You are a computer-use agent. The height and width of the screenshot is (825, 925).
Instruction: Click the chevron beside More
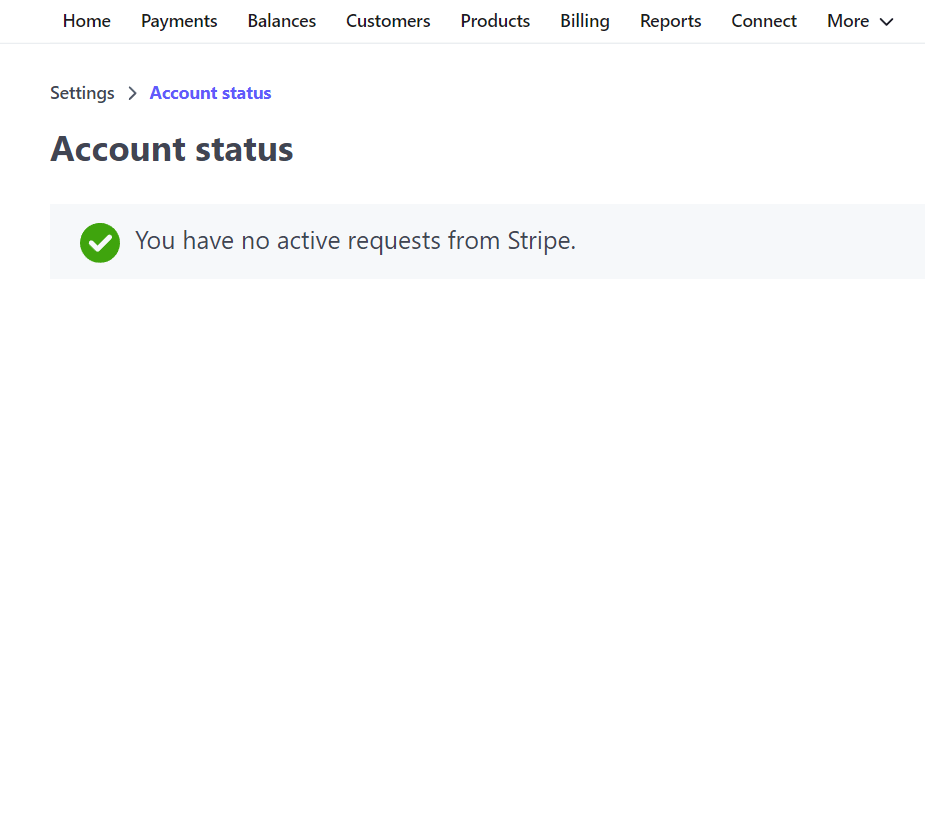(x=886, y=22)
